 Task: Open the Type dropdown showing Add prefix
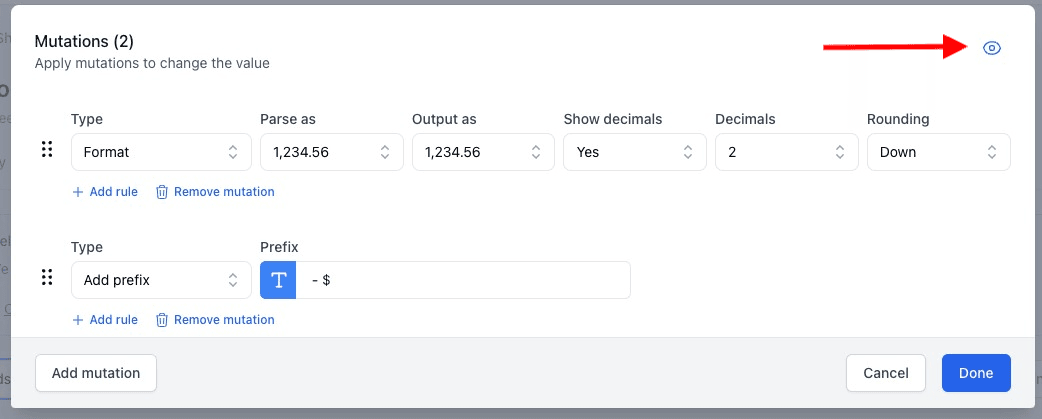tap(161, 280)
